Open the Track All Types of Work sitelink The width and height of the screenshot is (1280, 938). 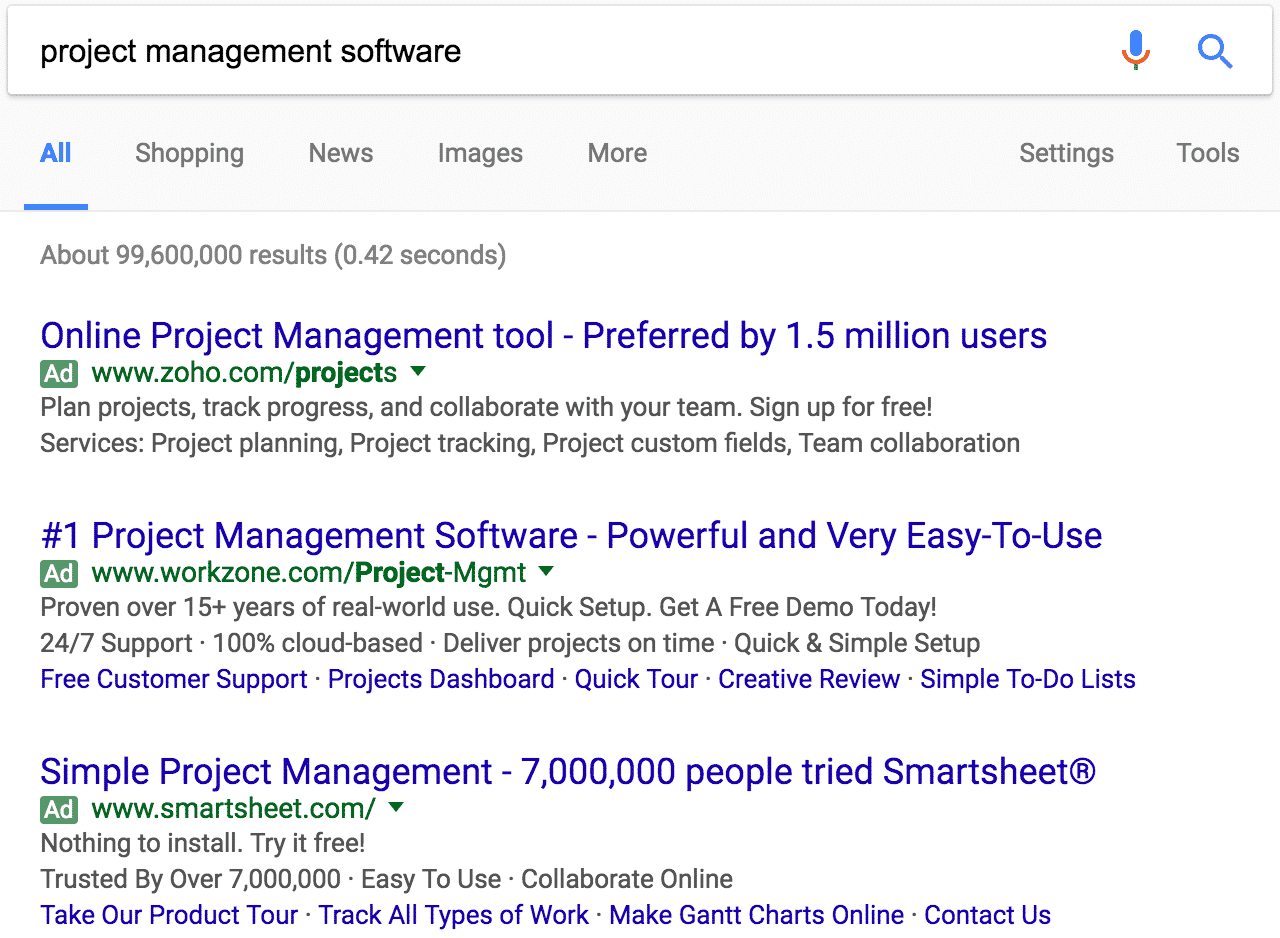pyautogui.click(x=454, y=915)
